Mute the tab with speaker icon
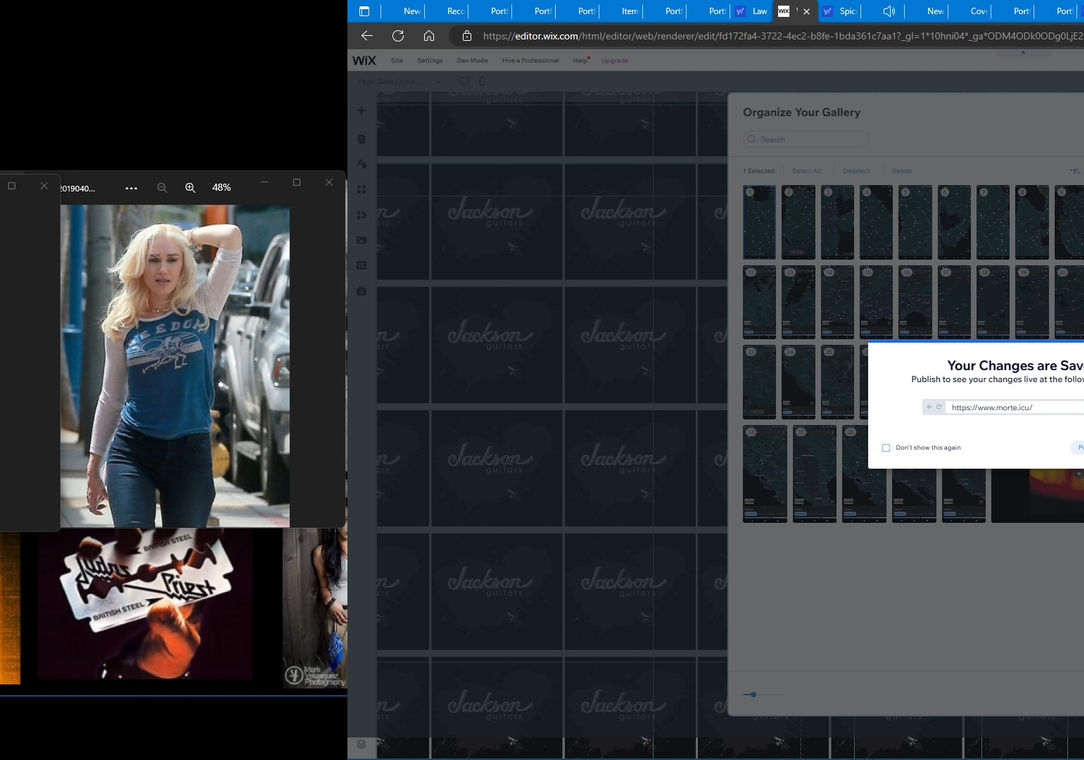The width and height of the screenshot is (1084, 760). (x=888, y=11)
